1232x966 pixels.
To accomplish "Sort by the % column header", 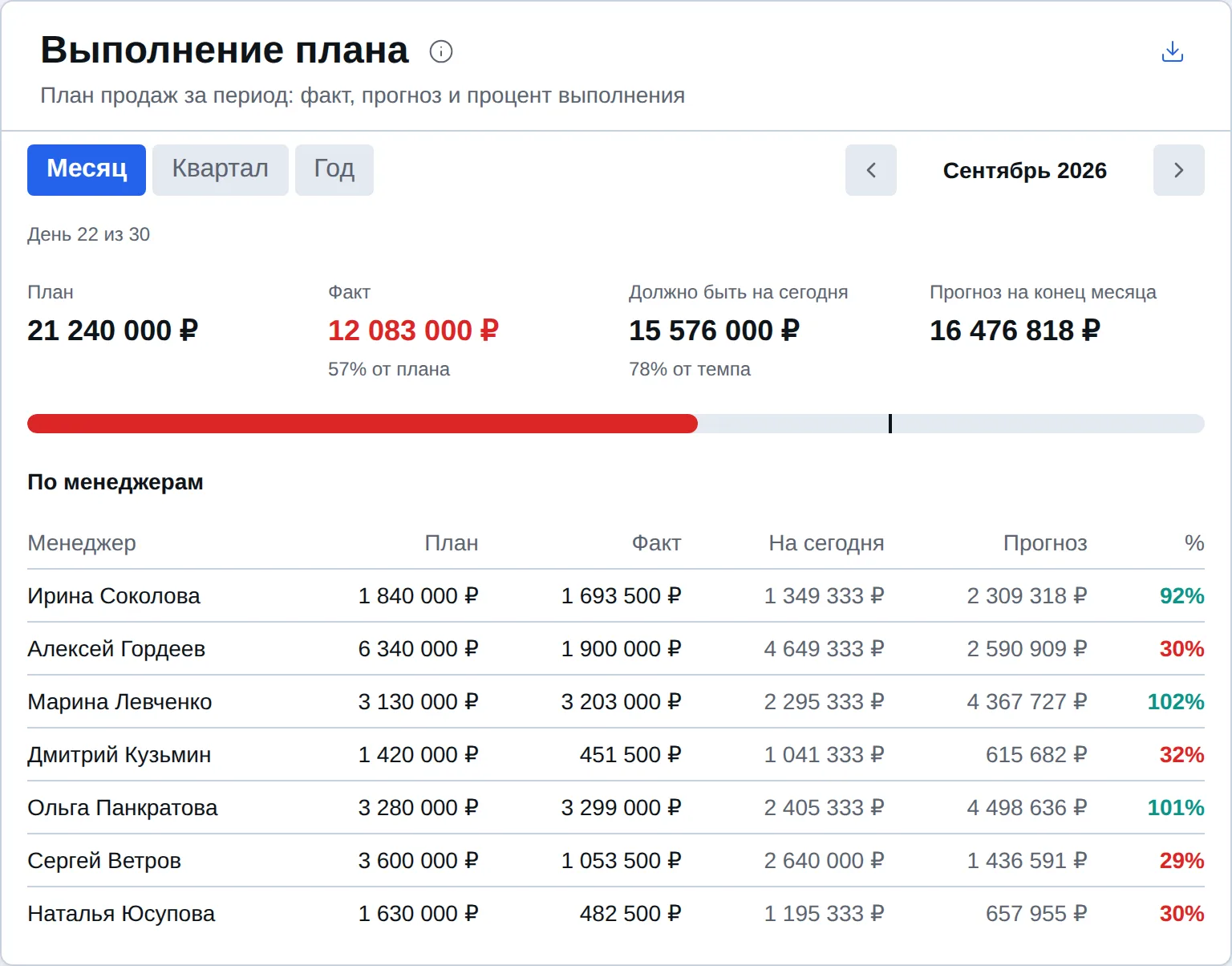I will [x=1194, y=543].
